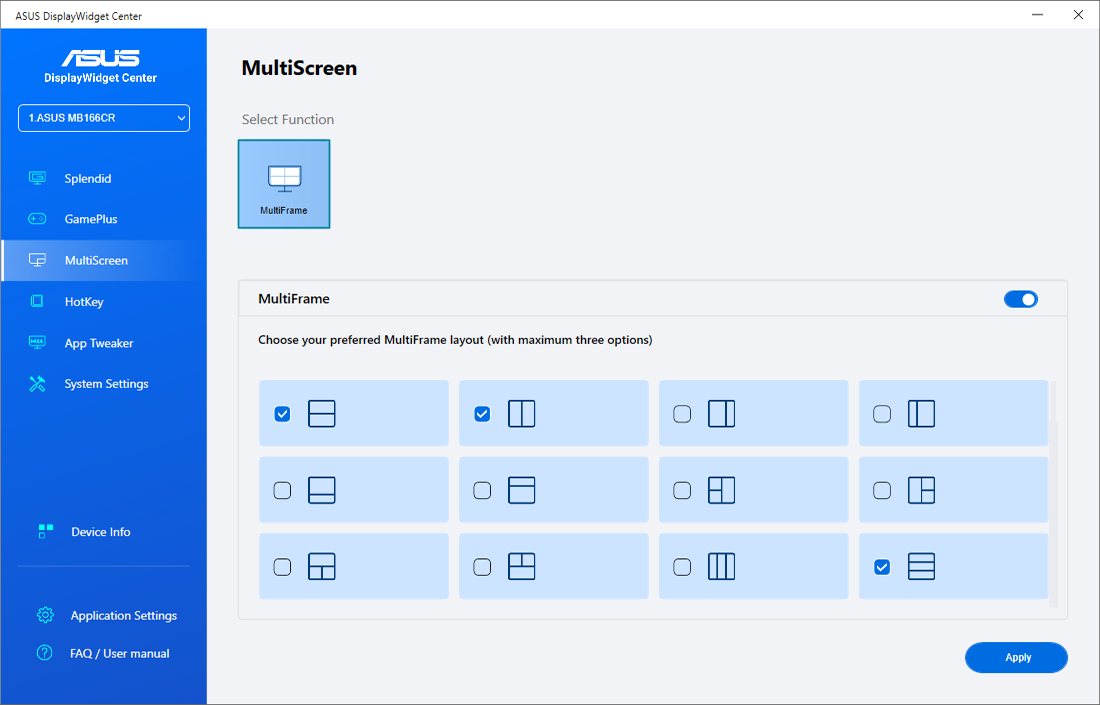Click the FAQ question mark icon
Image resolution: width=1100 pixels, height=705 pixels.
tap(44, 653)
